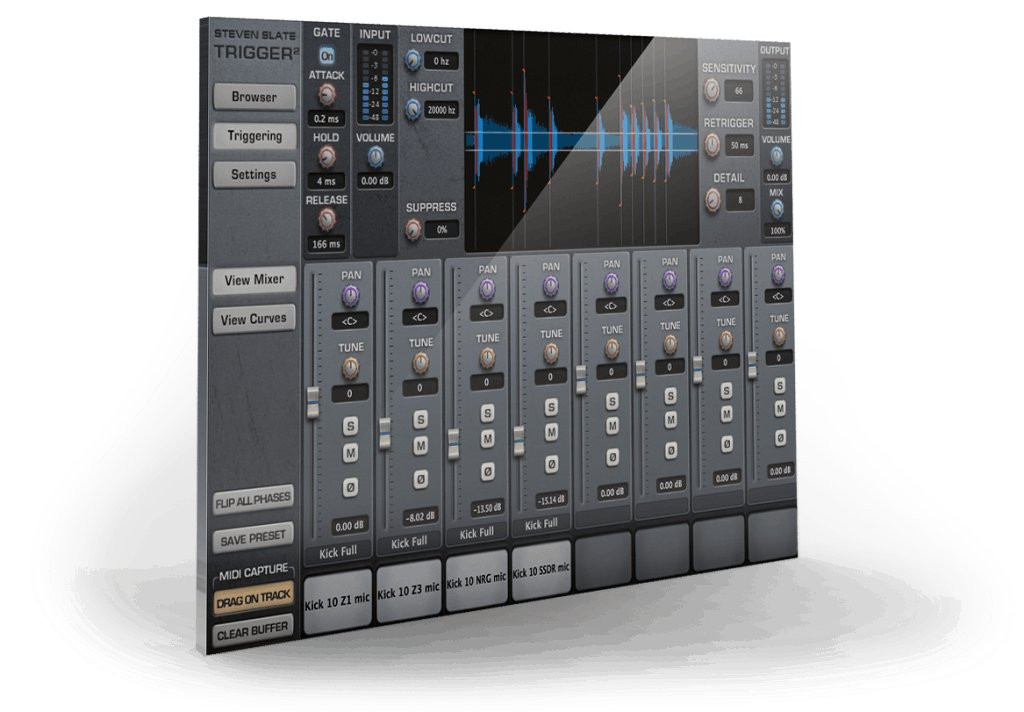Open the Triggering page
The image size is (1024, 712).
pyautogui.click(x=254, y=136)
